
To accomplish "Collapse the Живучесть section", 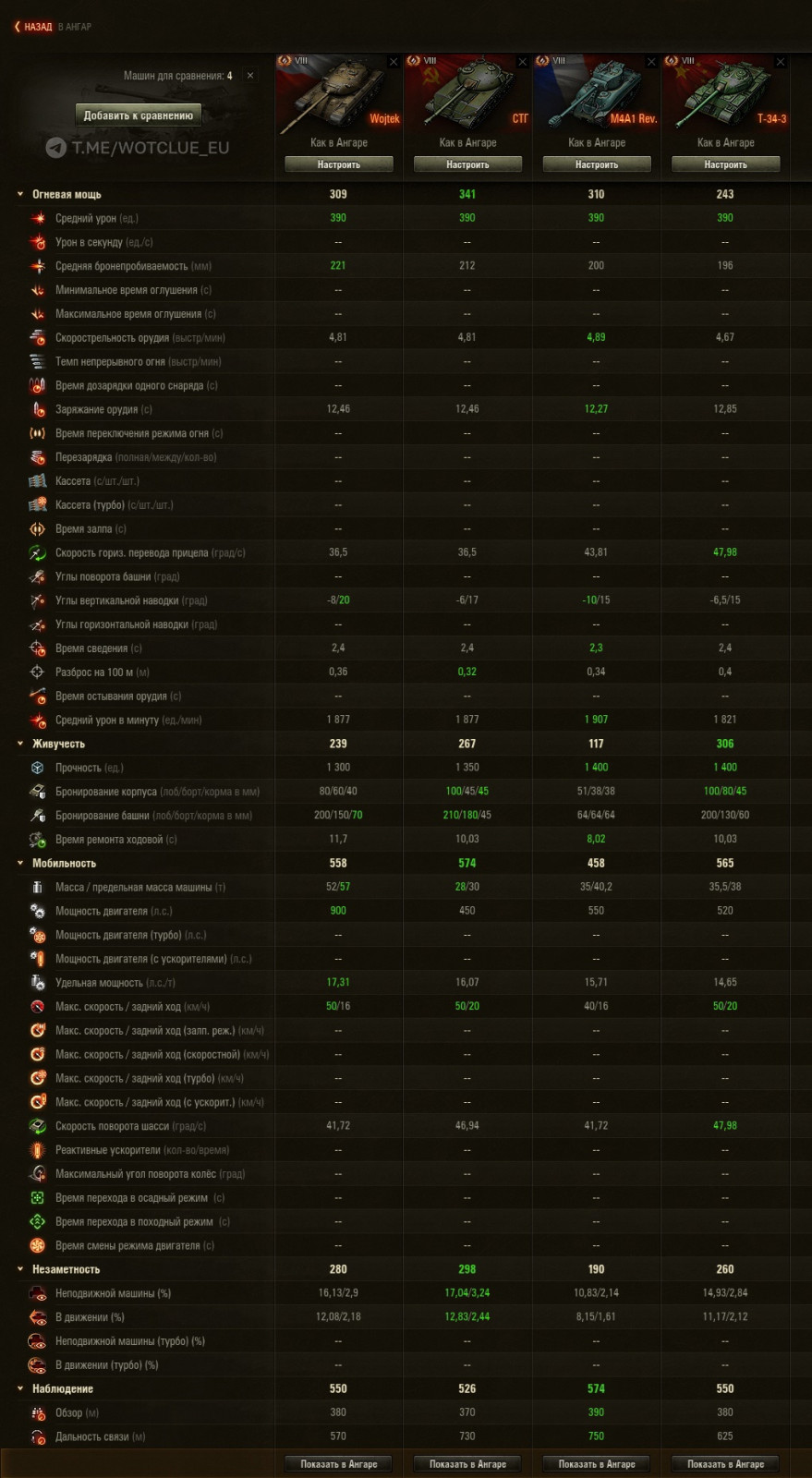I will [x=20, y=744].
